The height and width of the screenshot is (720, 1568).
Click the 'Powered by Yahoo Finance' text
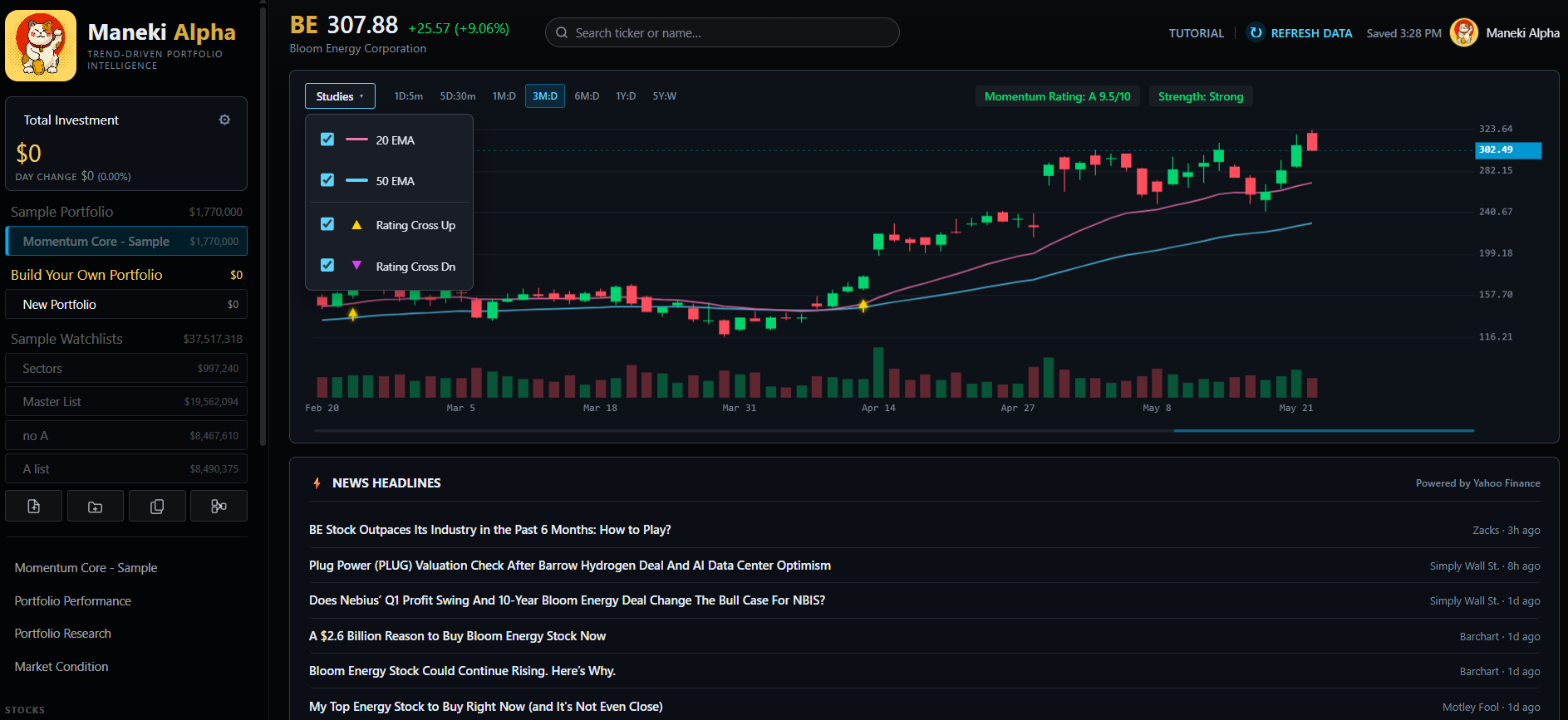click(x=1478, y=483)
